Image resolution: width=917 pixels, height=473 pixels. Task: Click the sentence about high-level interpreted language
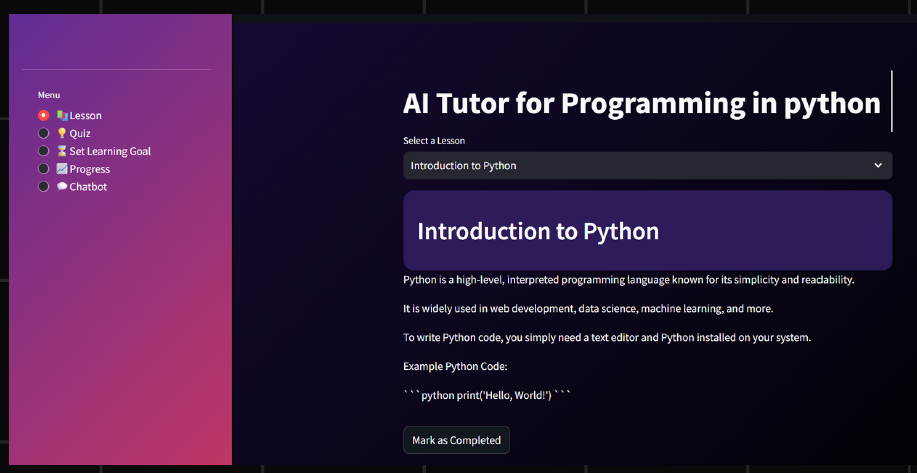click(x=629, y=280)
